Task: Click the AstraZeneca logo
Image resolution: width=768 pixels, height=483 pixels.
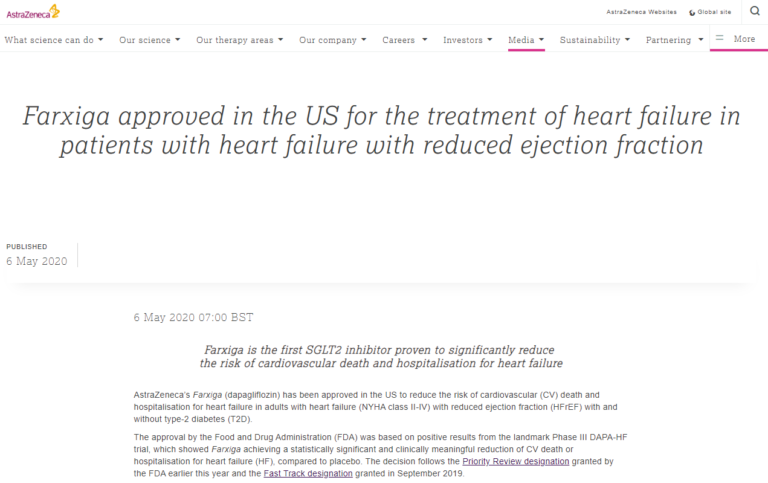Action: coord(33,11)
